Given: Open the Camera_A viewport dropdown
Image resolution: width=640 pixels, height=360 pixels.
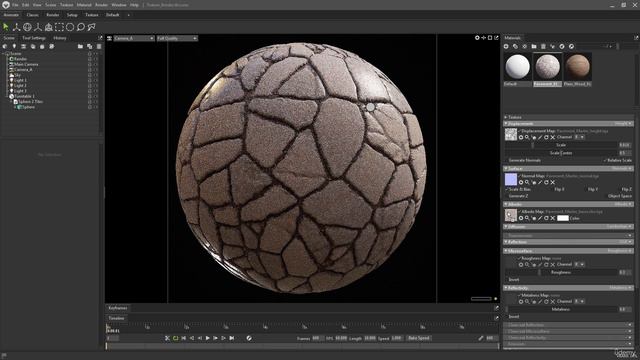Looking at the screenshot, I should coord(134,38).
